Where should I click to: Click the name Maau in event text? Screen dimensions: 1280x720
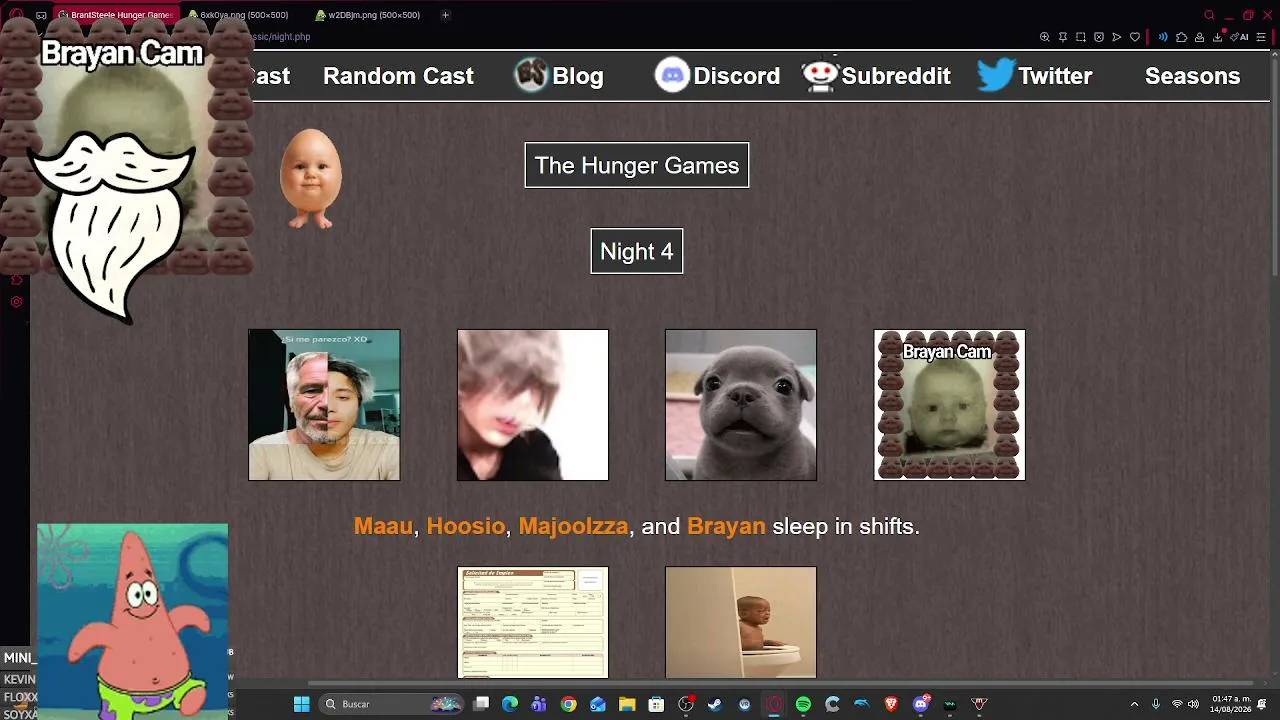(x=383, y=526)
